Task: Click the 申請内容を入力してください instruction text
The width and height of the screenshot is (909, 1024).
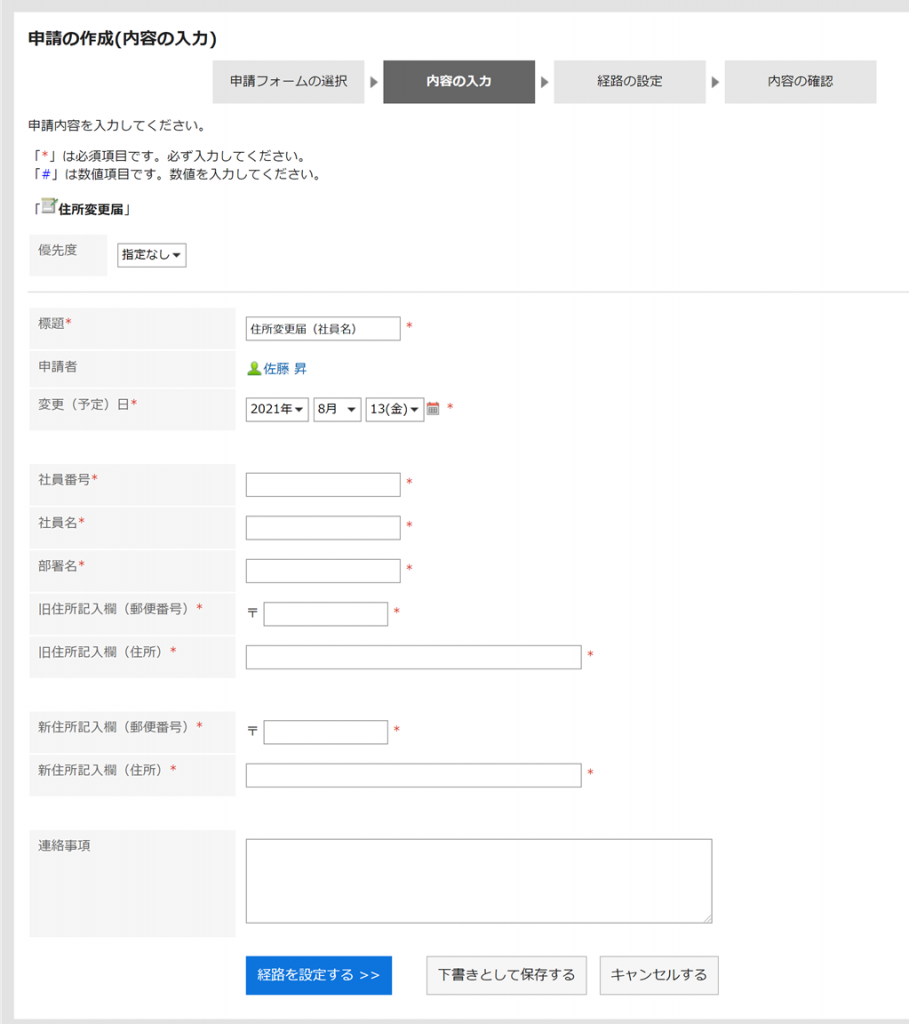Action: coord(117,125)
